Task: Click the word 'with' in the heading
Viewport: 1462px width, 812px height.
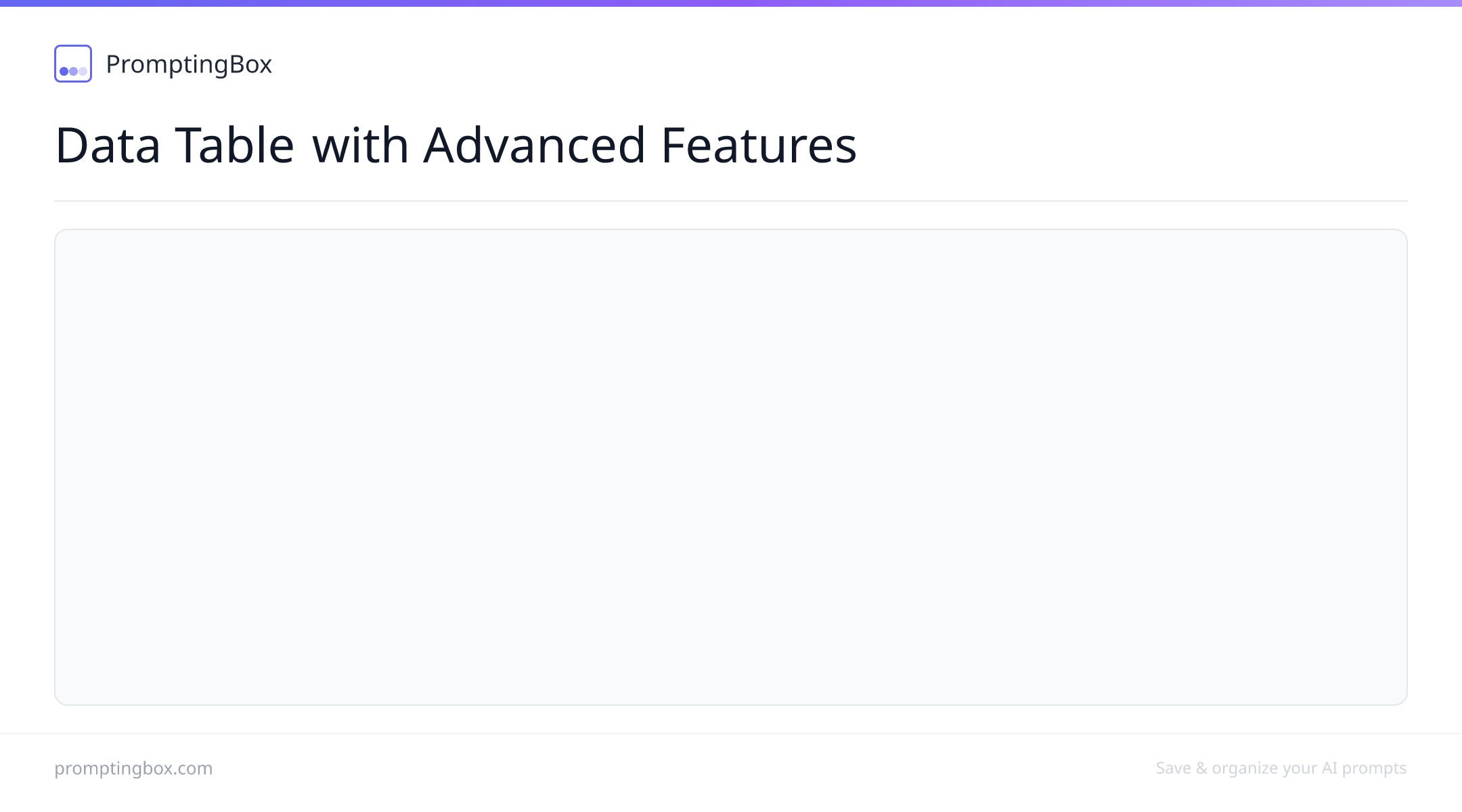Action: (x=360, y=145)
